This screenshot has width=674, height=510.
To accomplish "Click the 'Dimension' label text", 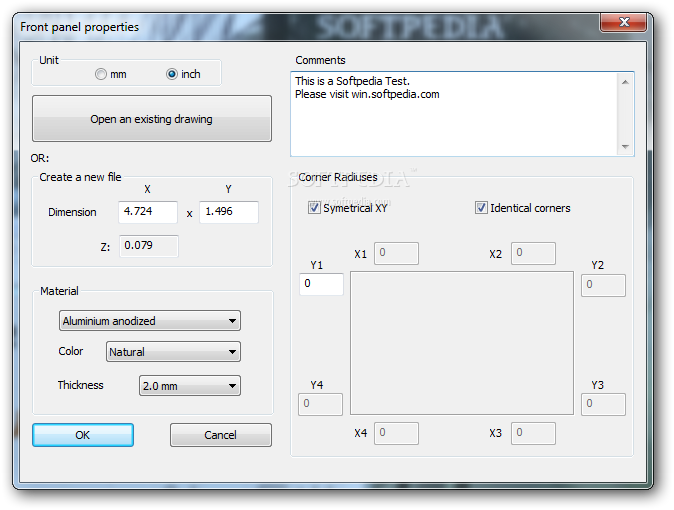I will (72, 212).
